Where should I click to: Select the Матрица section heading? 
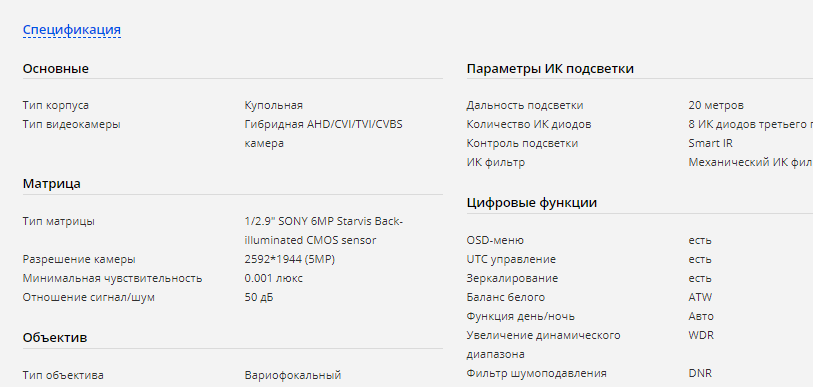click(x=51, y=184)
